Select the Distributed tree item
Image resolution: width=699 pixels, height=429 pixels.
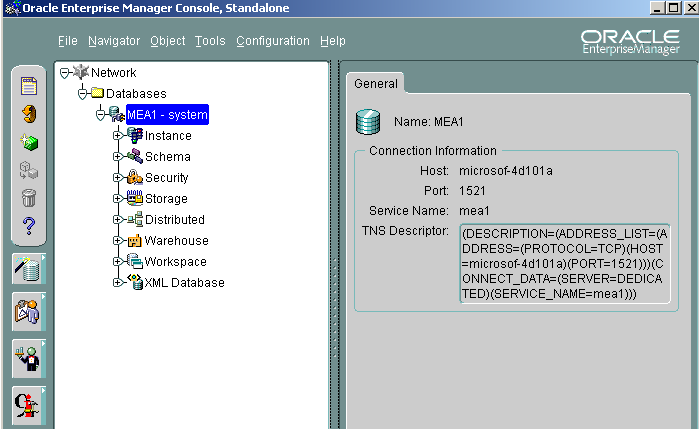(x=175, y=219)
